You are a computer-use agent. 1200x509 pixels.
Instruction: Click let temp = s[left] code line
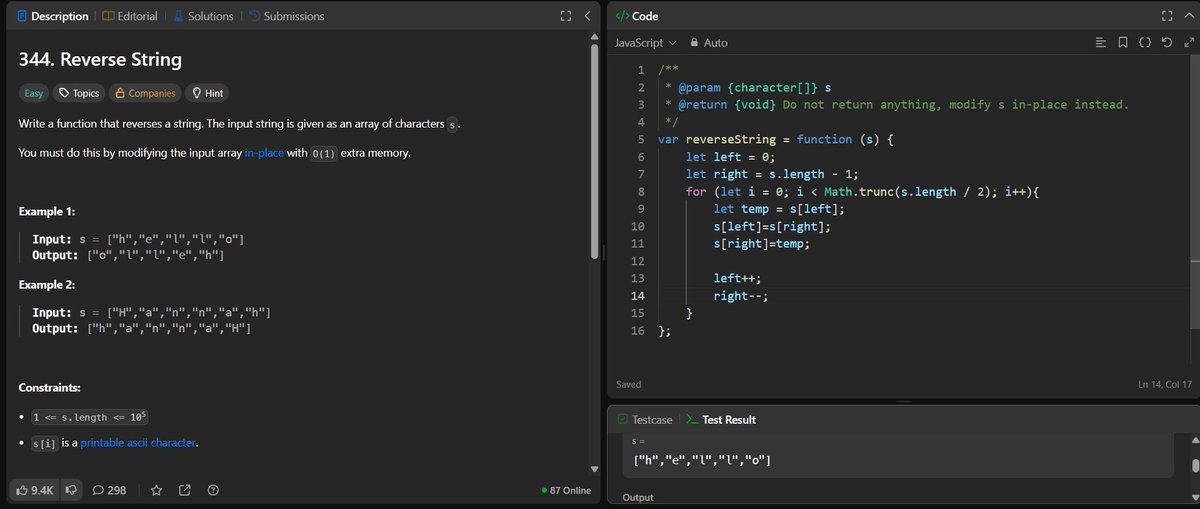coord(780,209)
